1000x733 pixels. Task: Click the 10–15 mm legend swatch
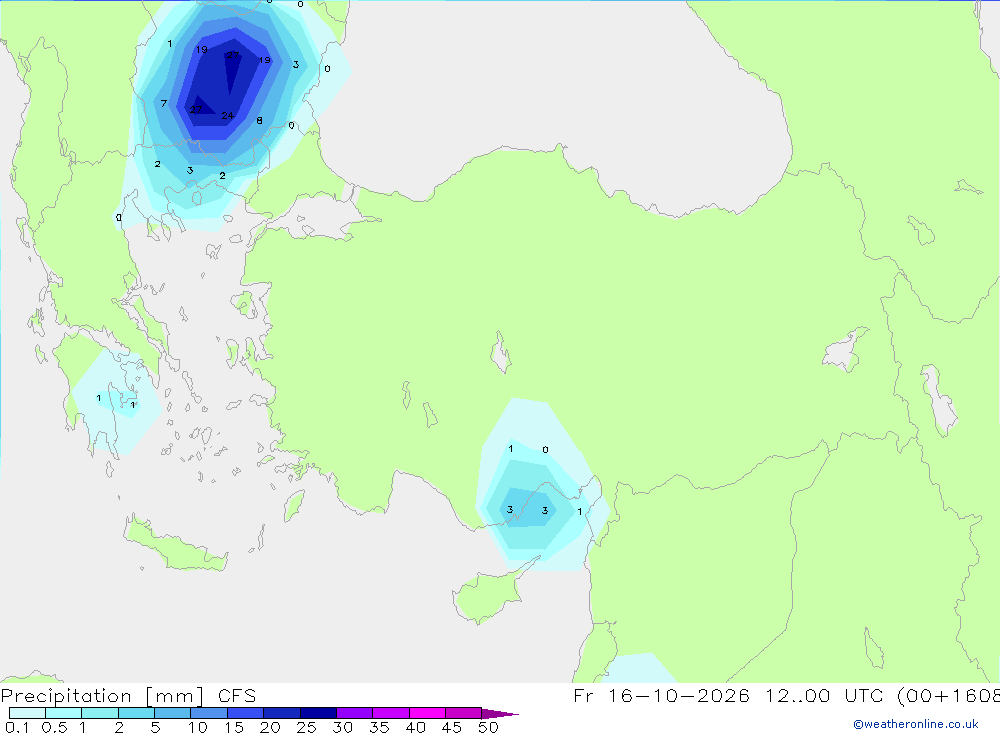click(209, 713)
